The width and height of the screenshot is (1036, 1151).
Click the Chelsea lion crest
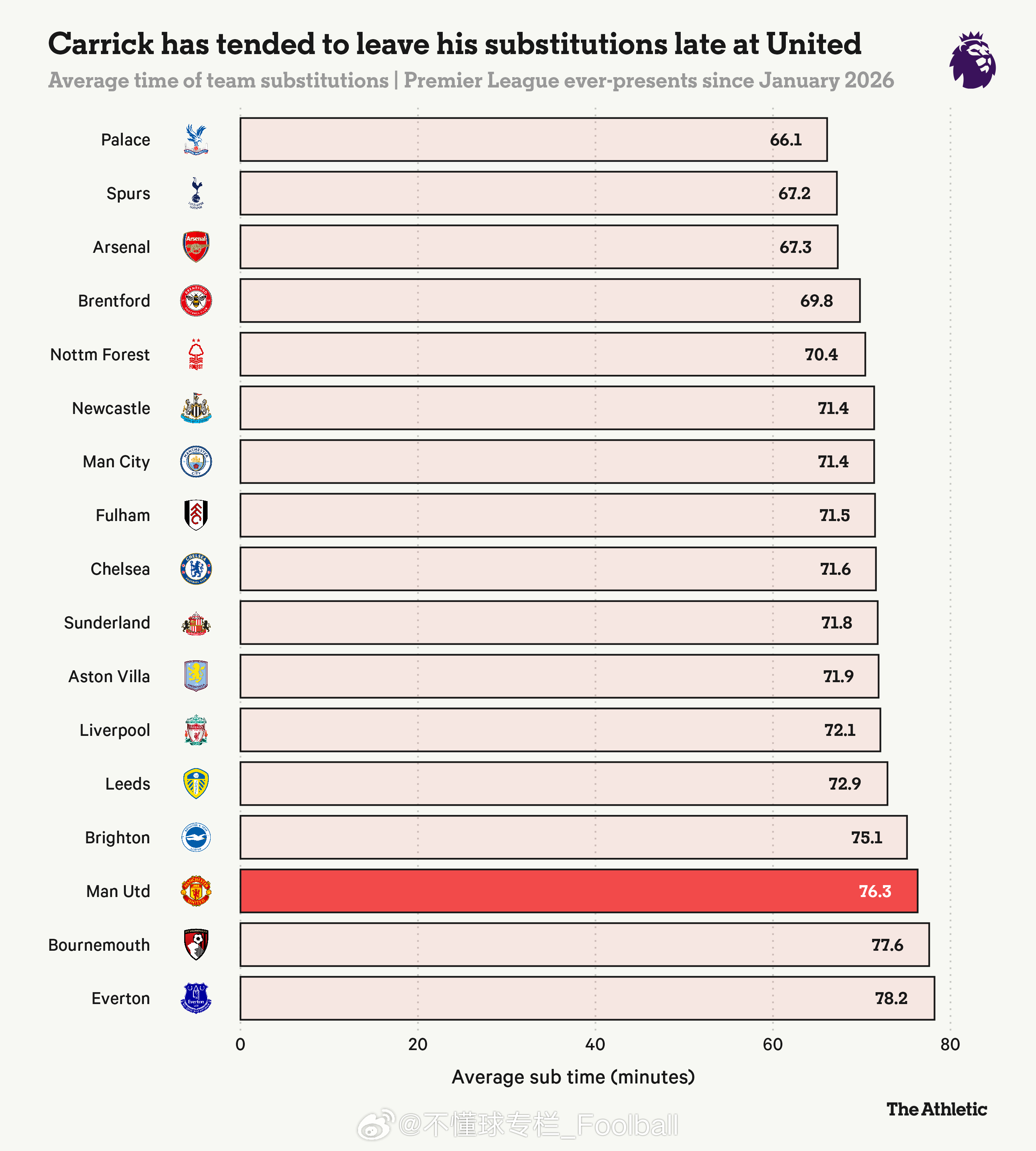click(x=196, y=569)
